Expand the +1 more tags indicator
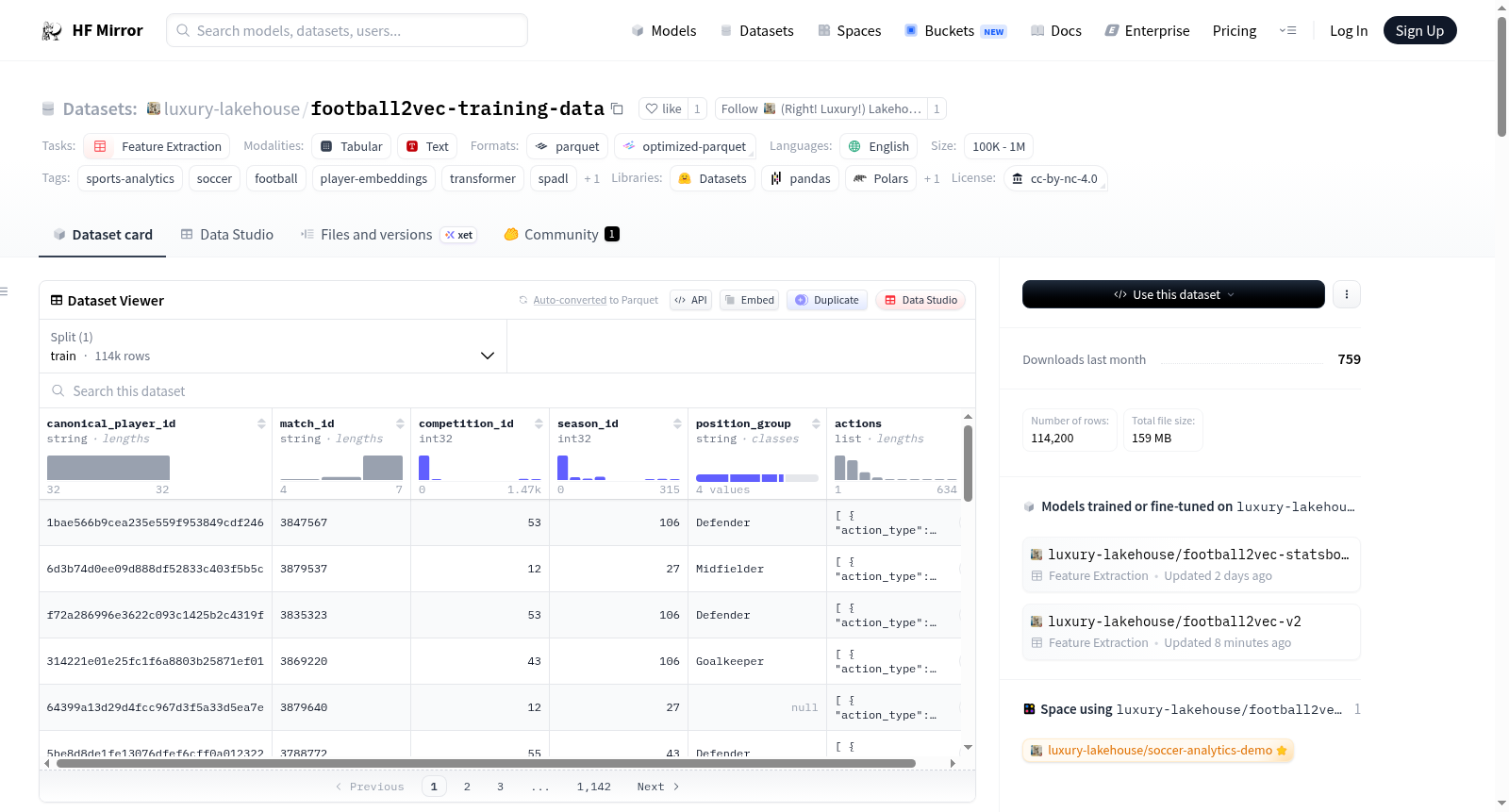The height and width of the screenshot is (812, 1509). coord(592,179)
